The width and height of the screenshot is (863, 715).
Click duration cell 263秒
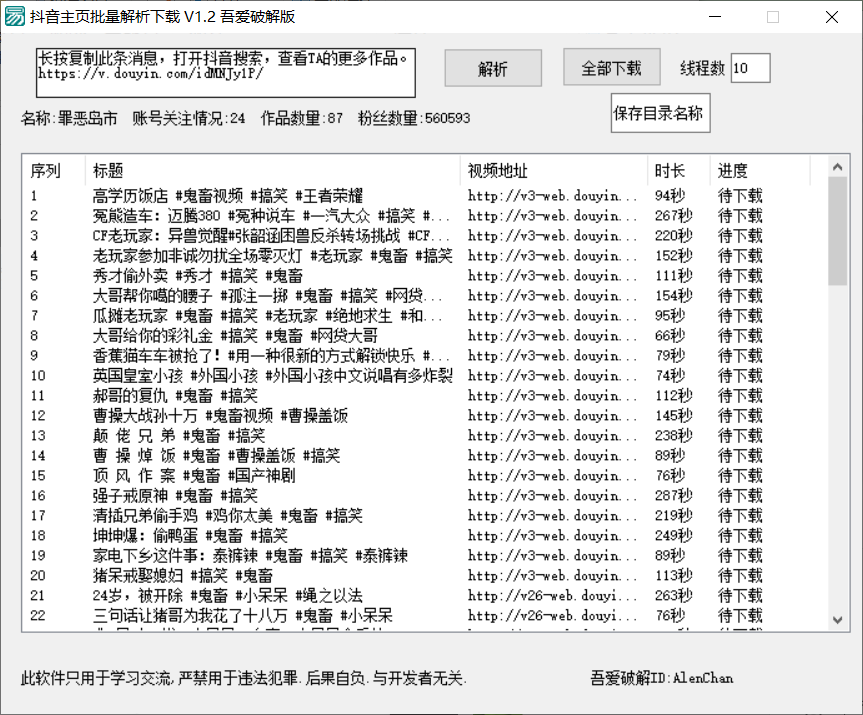pos(673,596)
